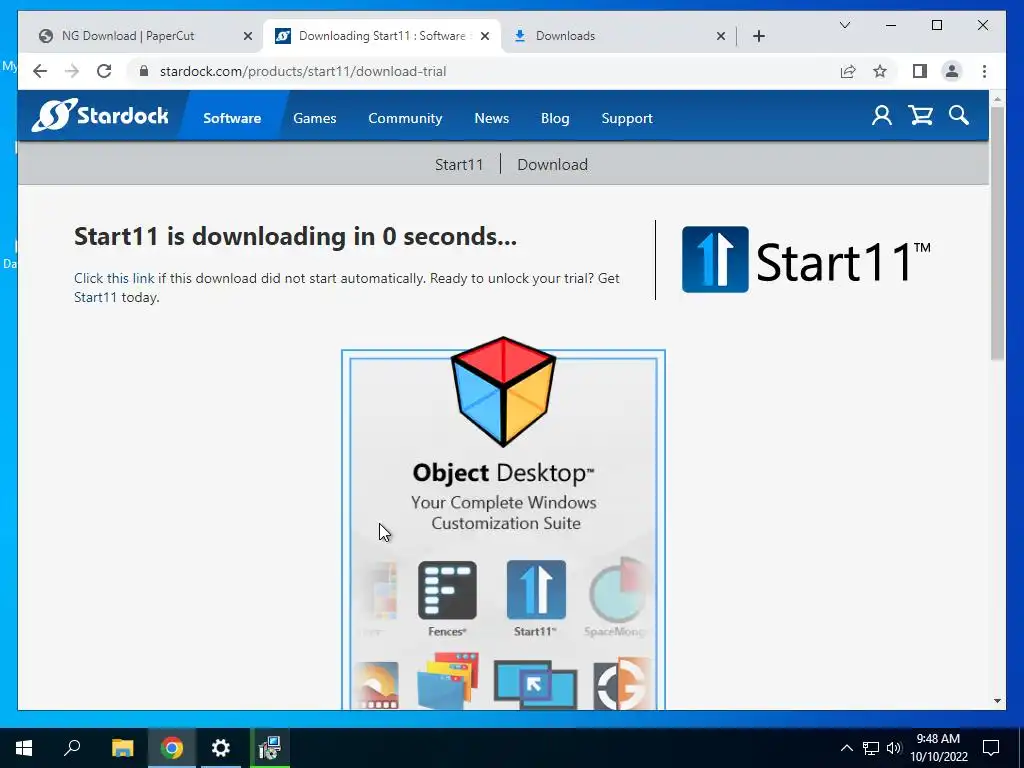The image size is (1024, 768).
Task: Open the Chrome three-dot menu
Action: (x=984, y=71)
